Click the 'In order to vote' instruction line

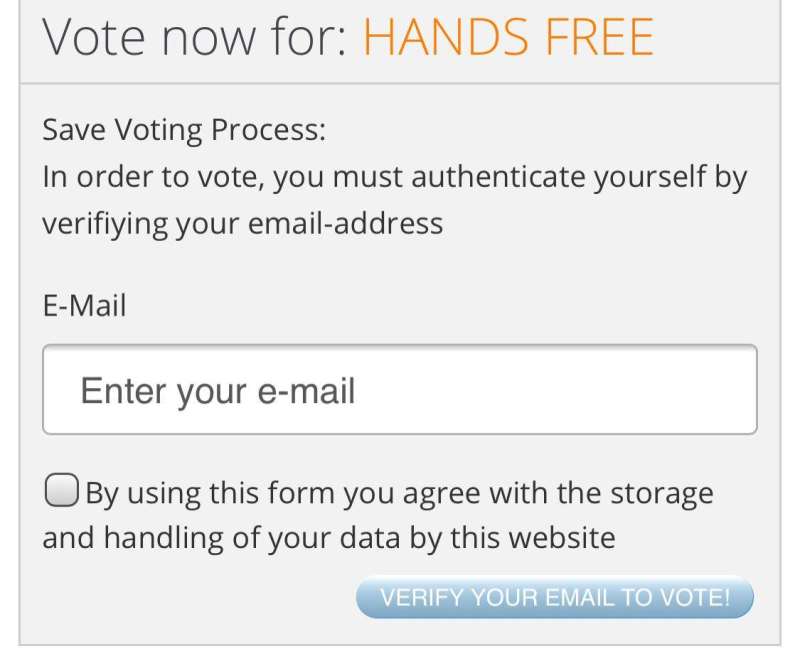tap(394, 177)
